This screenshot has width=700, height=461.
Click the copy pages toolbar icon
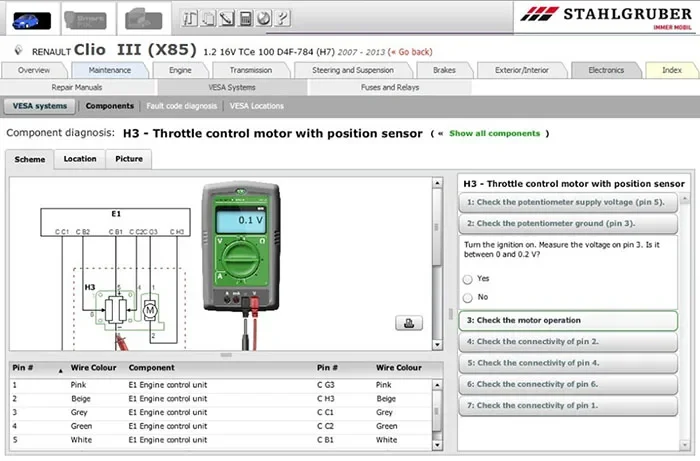coord(208,18)
